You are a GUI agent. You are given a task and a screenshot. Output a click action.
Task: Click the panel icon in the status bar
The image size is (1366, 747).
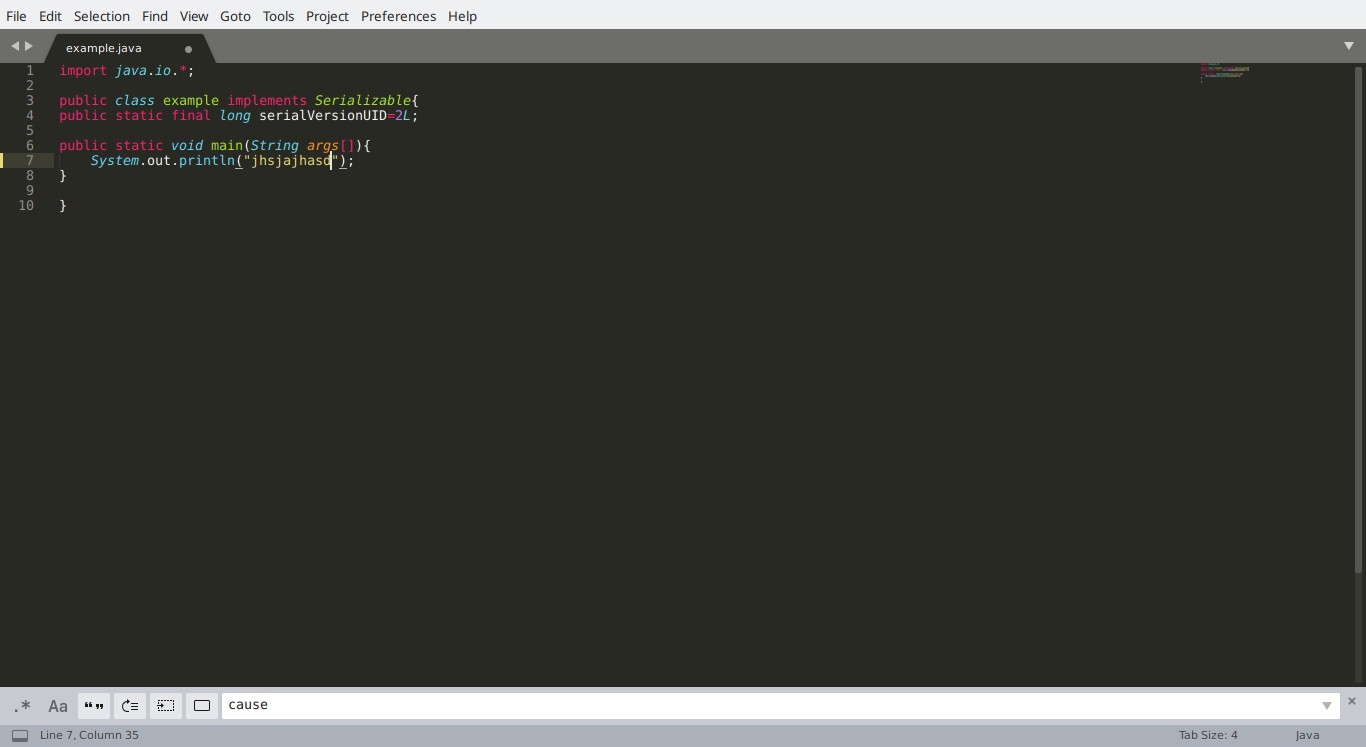coord(20,736)
